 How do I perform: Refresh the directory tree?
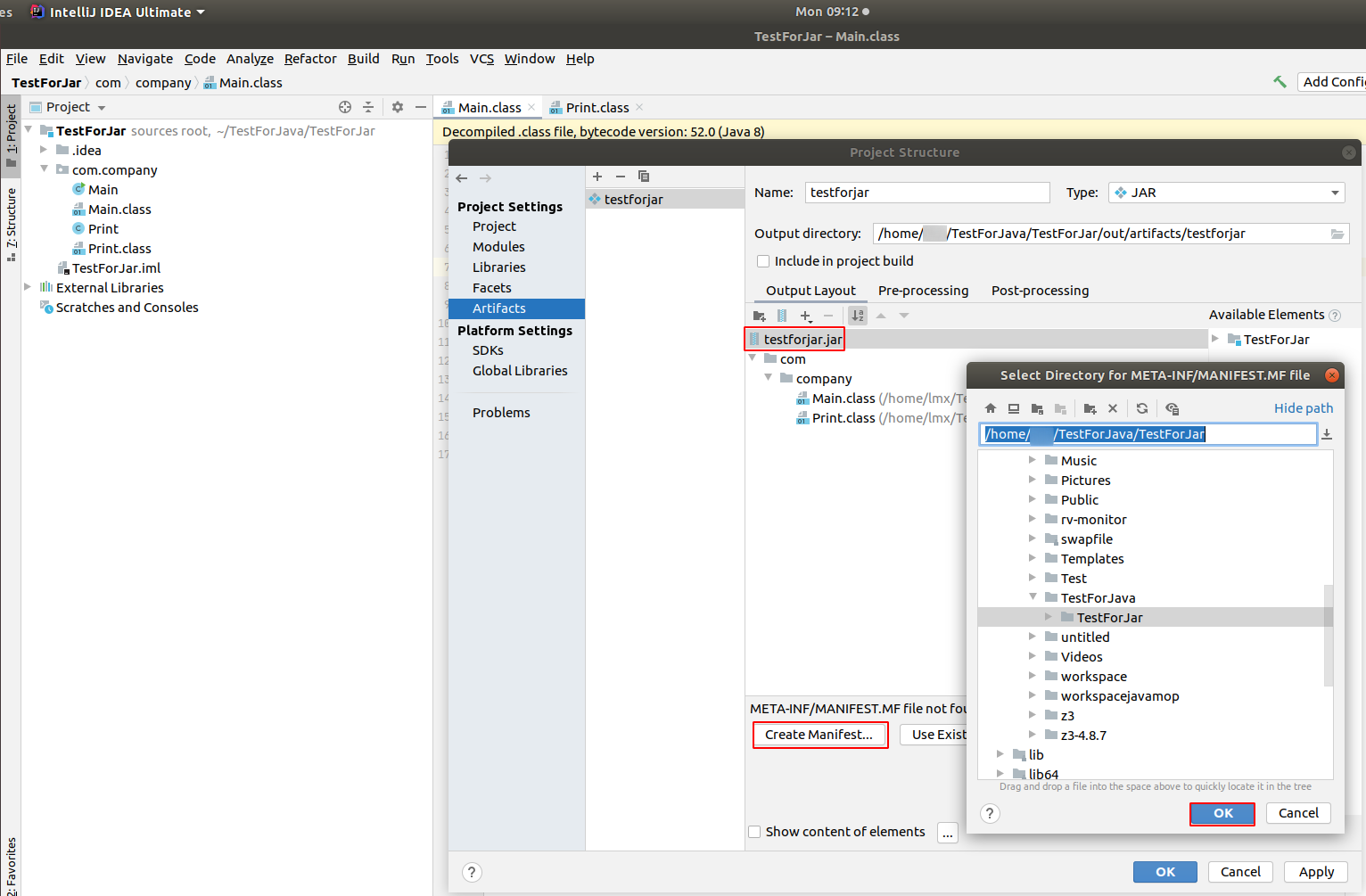[x=1142, y=408]
